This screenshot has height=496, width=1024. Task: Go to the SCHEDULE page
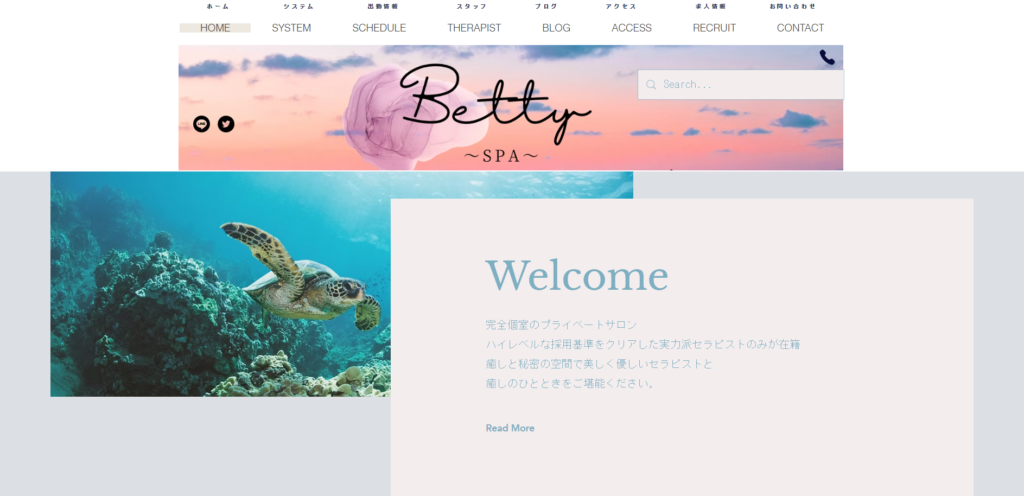(x=379, y=28)
